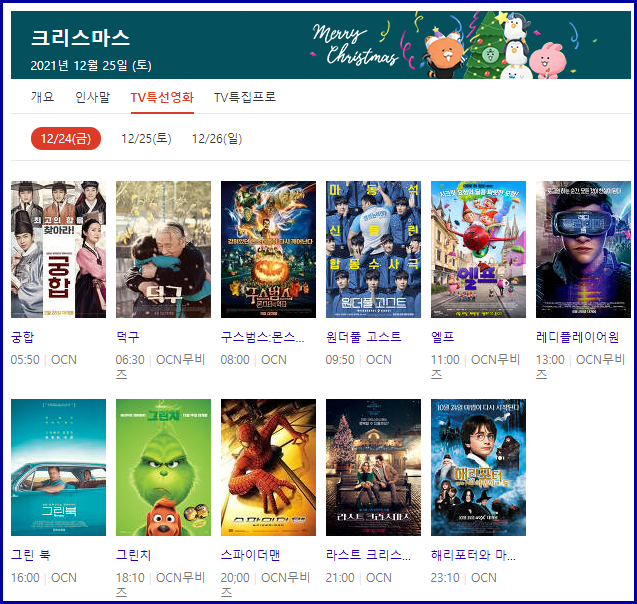Click the 06:30 OCN무비즈 schedule text
This screenshot has width=637, height=604.
tap(160, 366)
